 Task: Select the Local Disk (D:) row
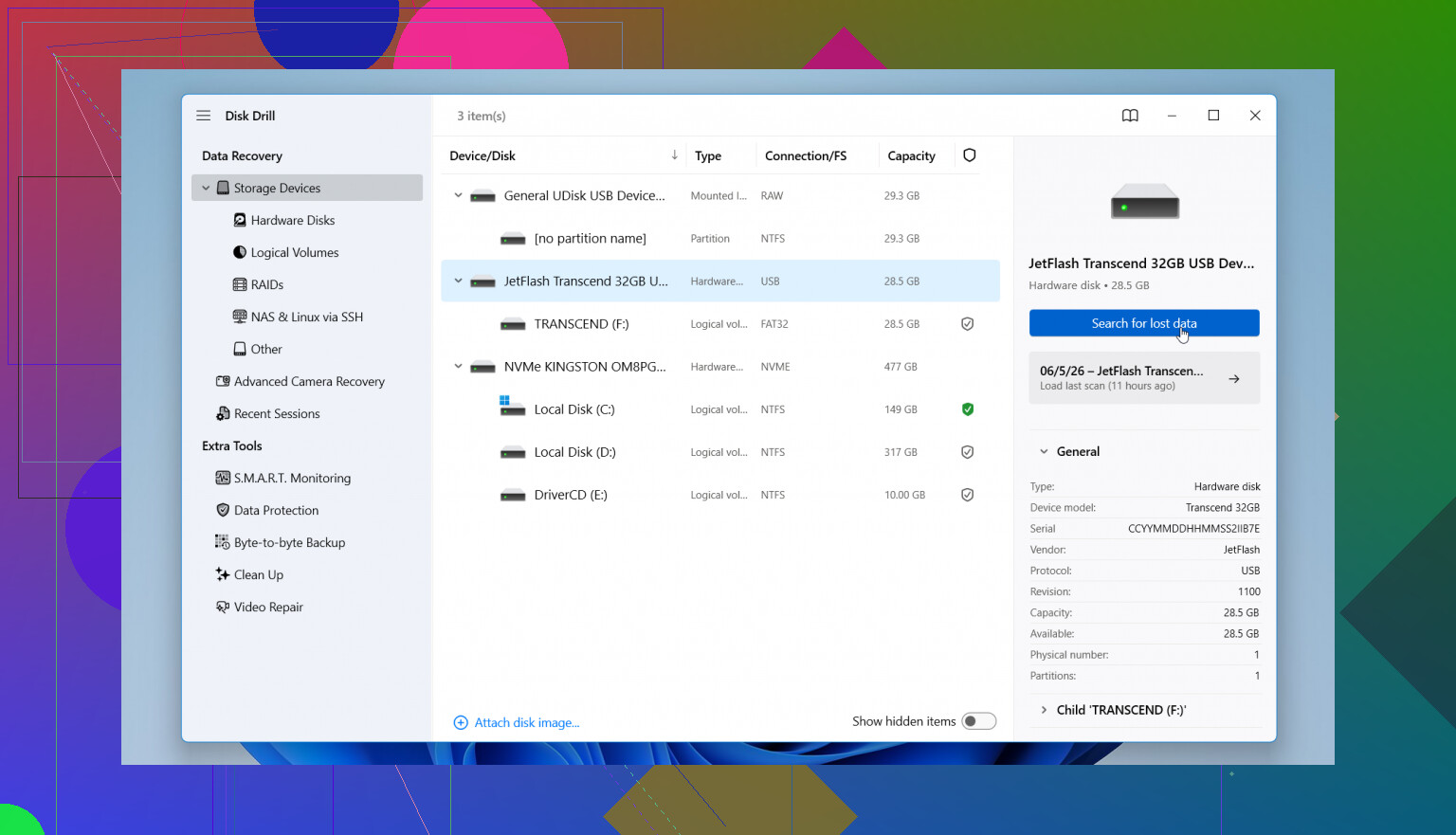coord(720,452)
